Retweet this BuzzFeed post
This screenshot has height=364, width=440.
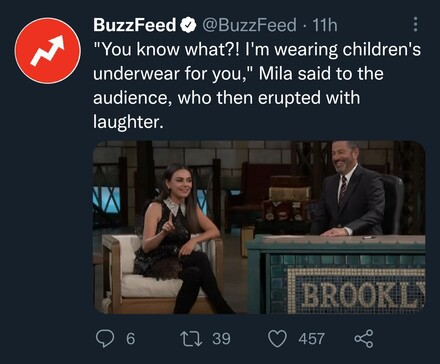[x=191, y=338]
